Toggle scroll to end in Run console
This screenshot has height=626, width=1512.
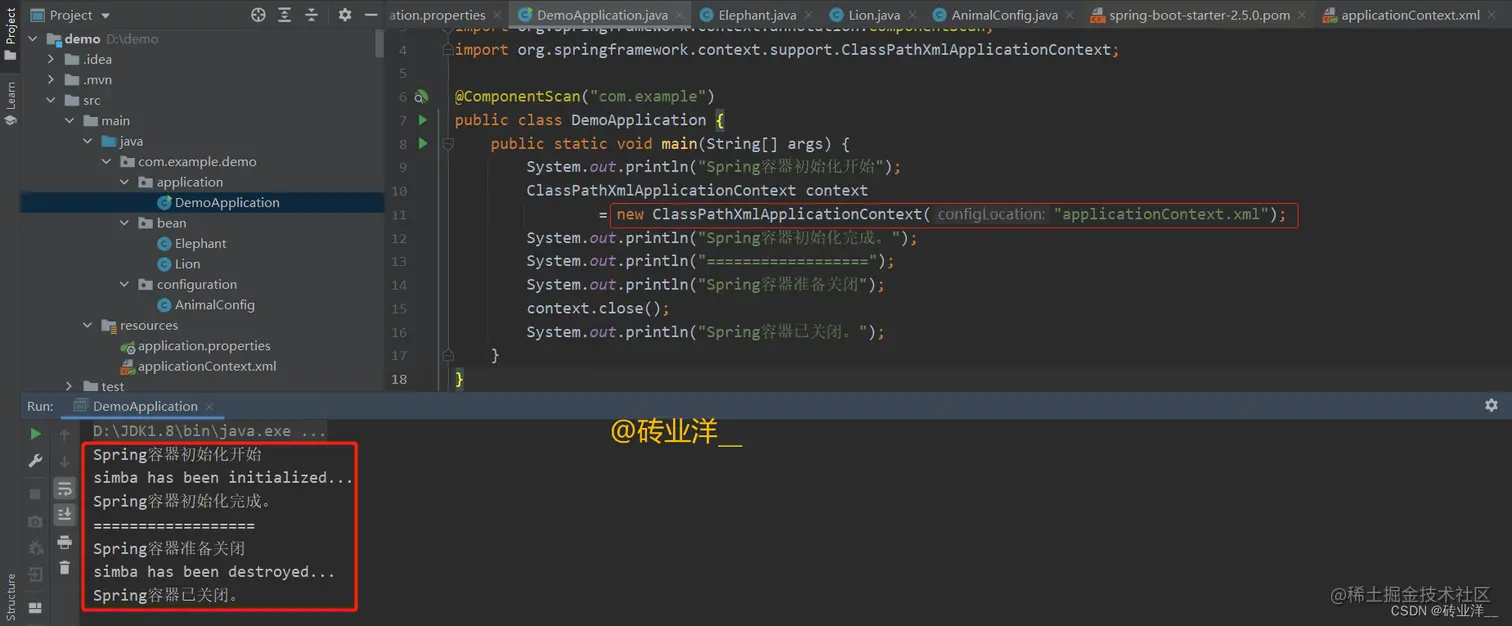[65, 514]
